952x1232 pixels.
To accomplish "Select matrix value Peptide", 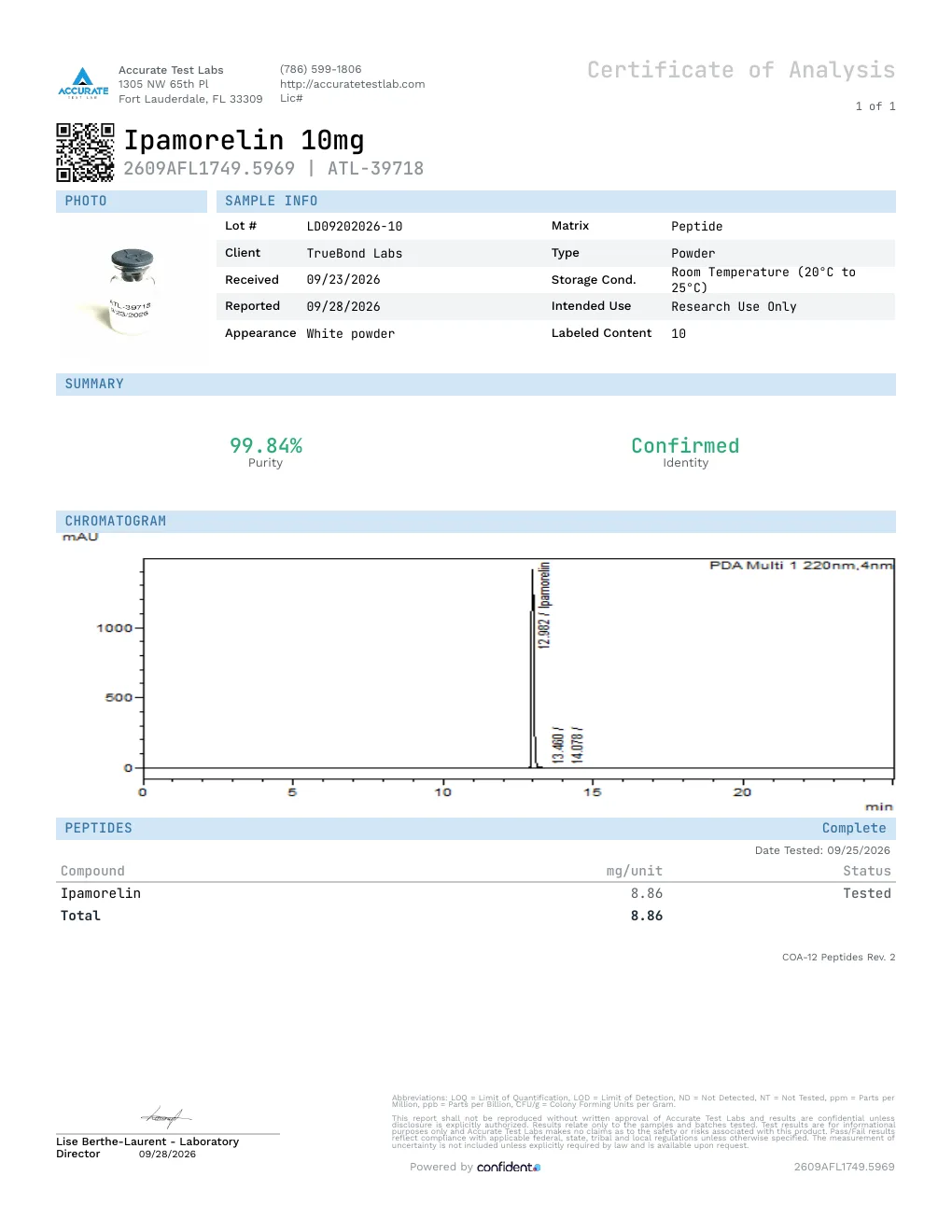I will [x=697, y=227].
